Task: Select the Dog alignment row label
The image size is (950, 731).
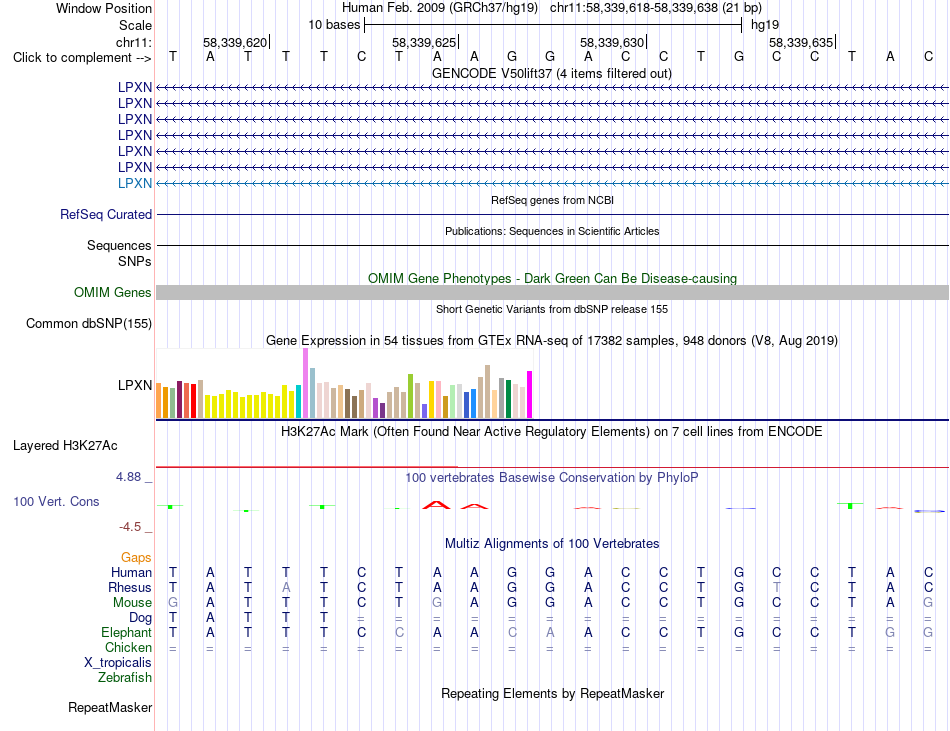Action: [141, 618]
